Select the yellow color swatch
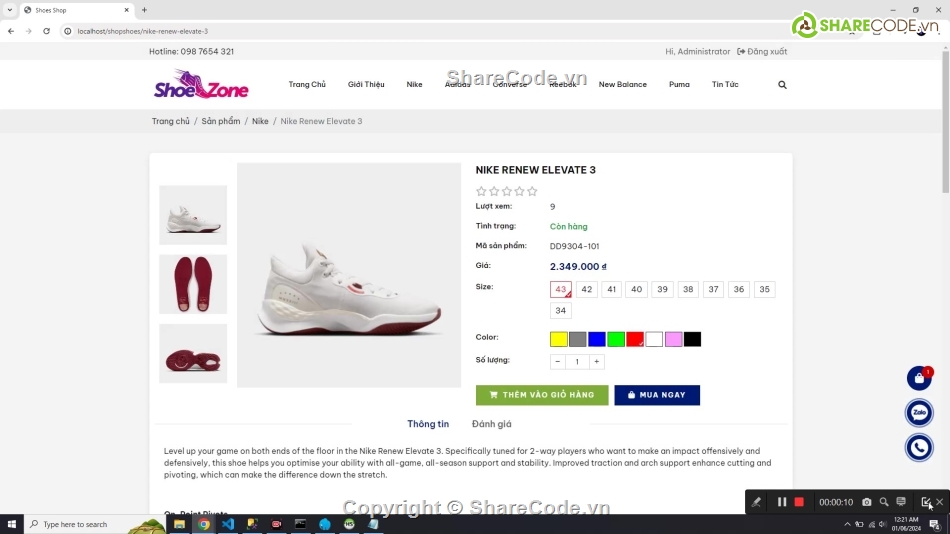 click(x=559, y=339)
